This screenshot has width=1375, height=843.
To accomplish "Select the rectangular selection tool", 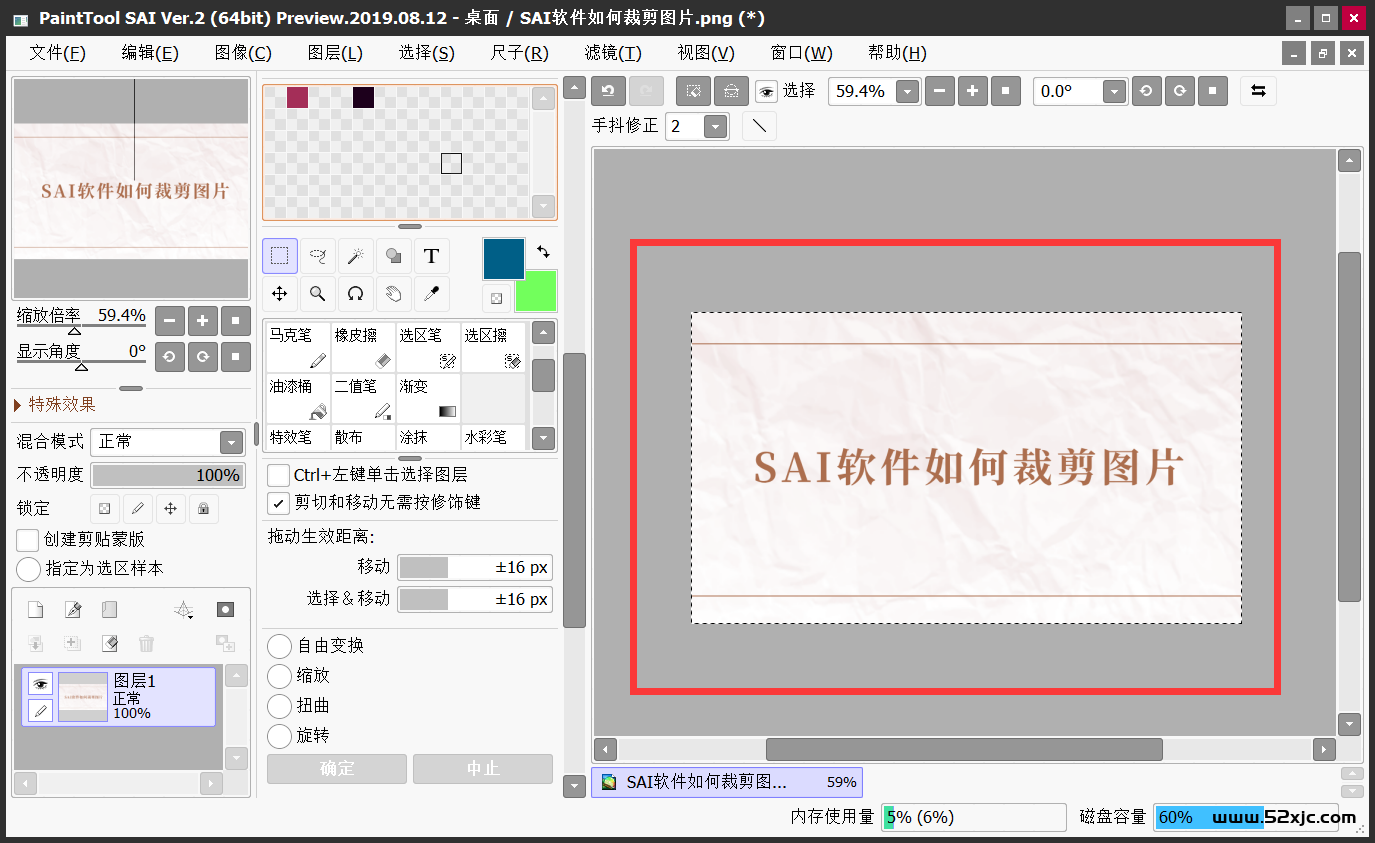I will click(280, 256).
